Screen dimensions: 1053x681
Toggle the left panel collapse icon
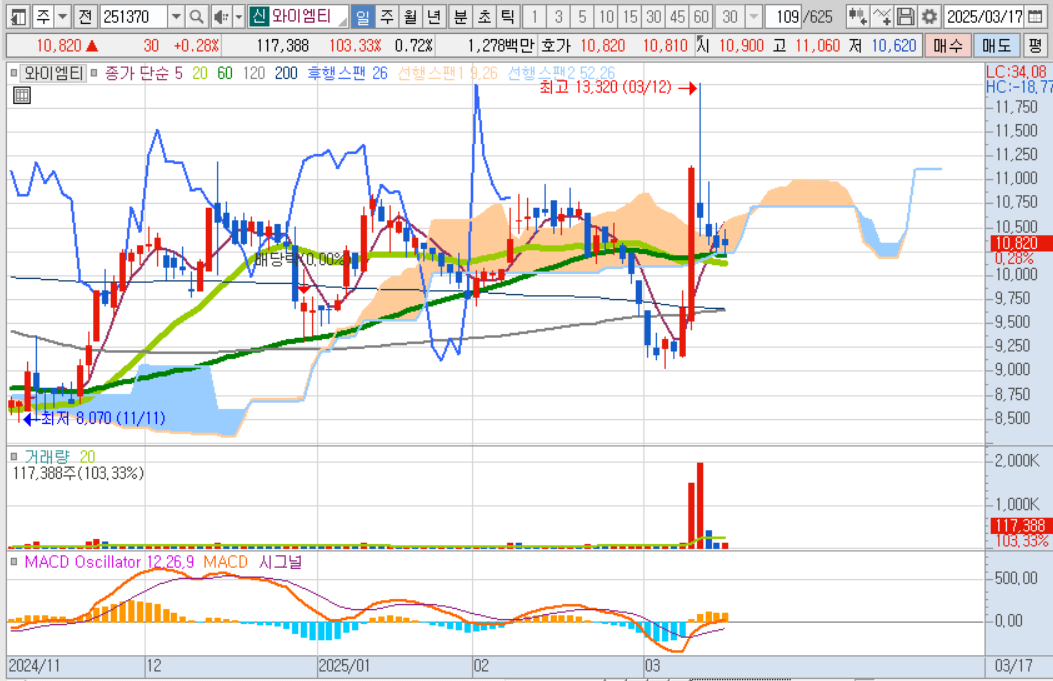[x=18, y=16]
